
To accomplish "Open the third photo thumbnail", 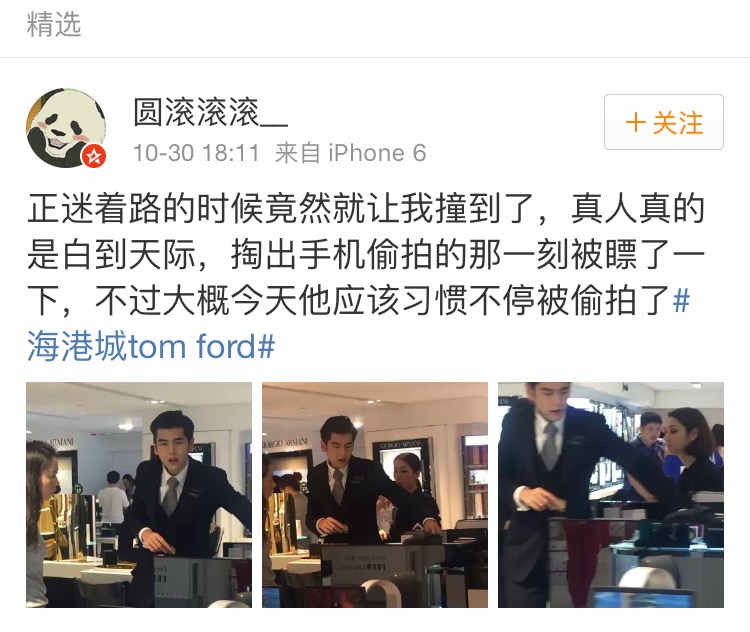I will pyautogui.click(x=611, y=495).
